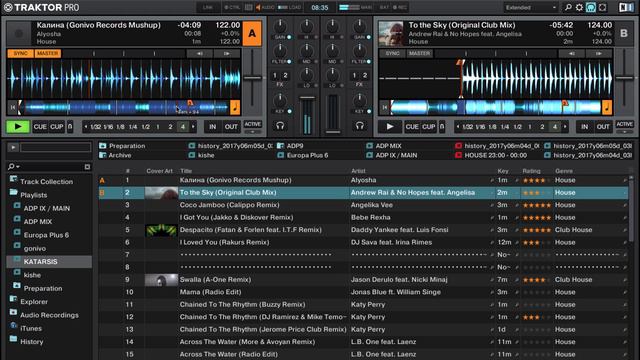
Task: Open the Extended layout dropdown
Action: [x=530, y=7]
